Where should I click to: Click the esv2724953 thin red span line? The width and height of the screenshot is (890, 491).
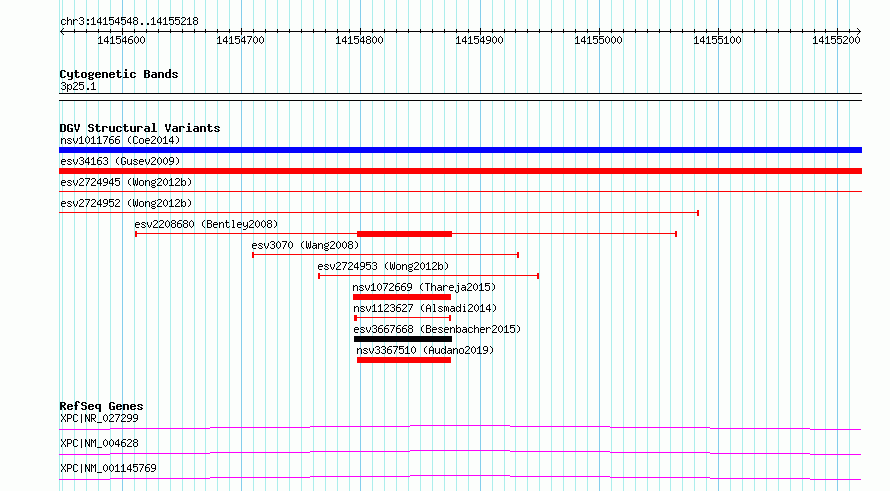pyautogui.click(x=429, y=276)
